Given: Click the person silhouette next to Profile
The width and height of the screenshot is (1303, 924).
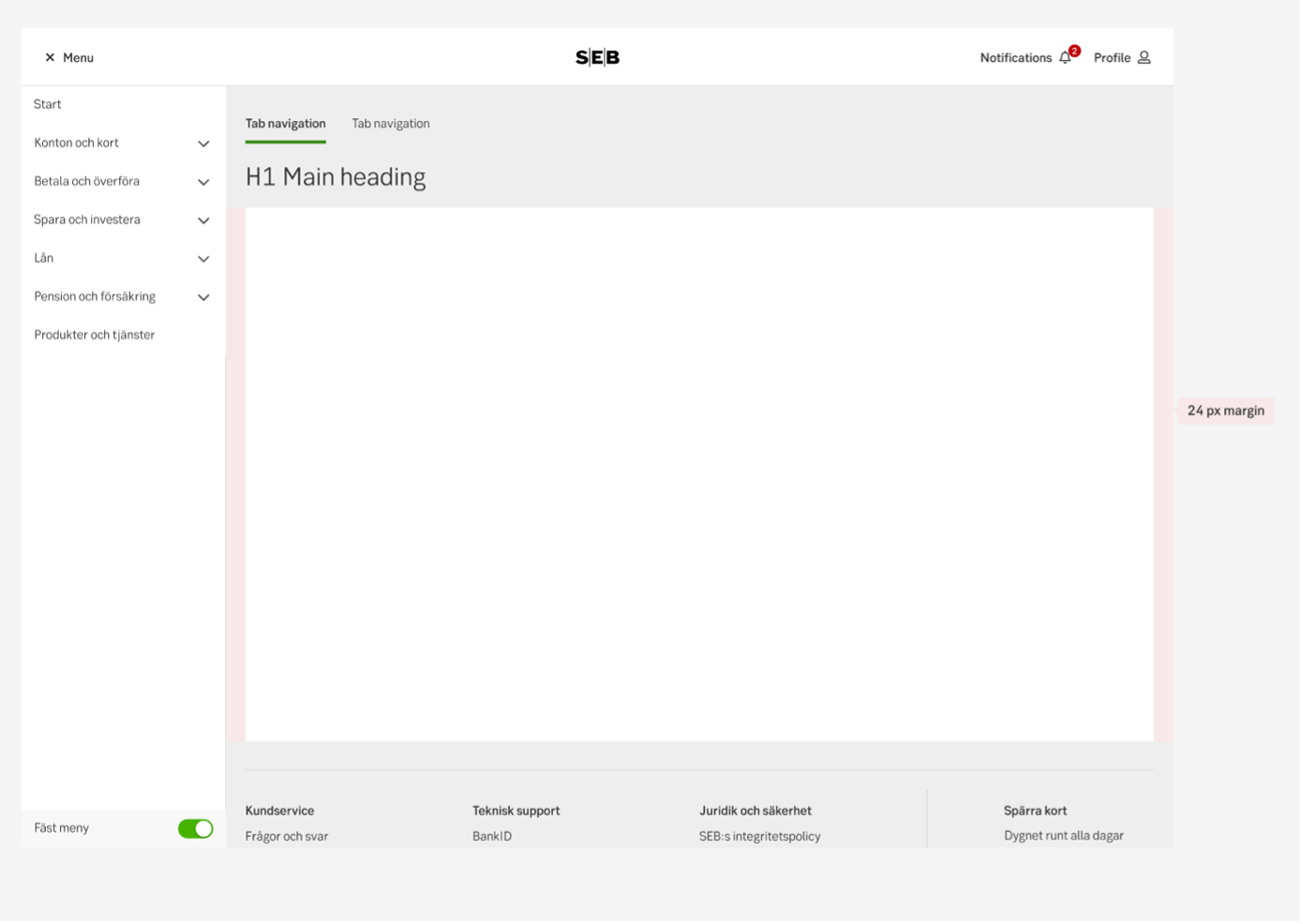Looking at the screenshot, I should click(x=1144, y=57).
